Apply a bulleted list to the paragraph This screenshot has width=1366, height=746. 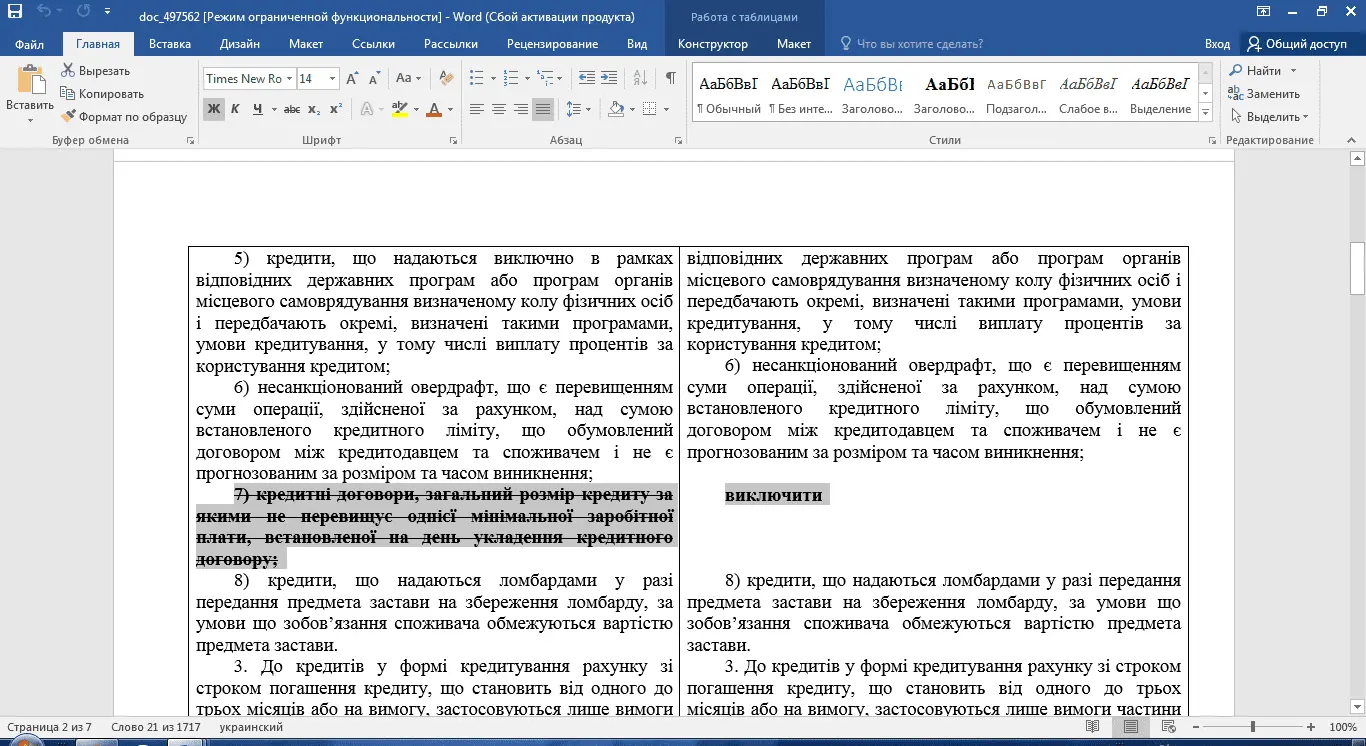(476, 78)
